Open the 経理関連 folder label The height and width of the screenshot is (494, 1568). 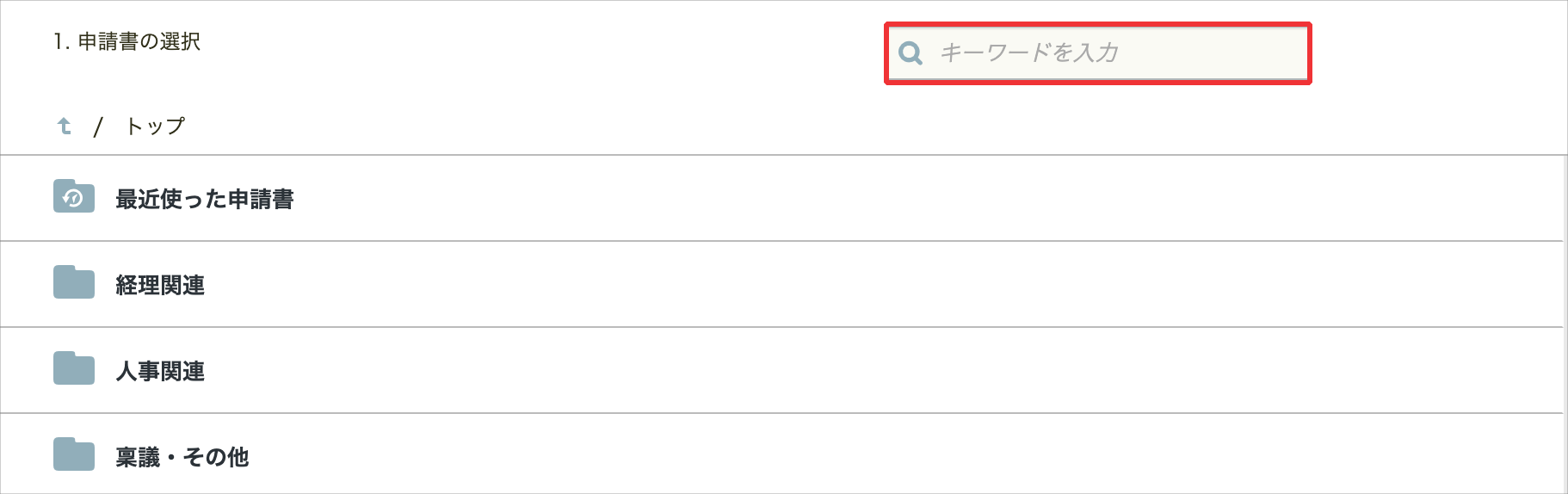point(160,285)
